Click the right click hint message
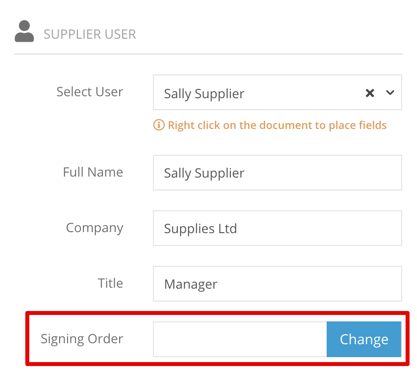417x371 pixels. pyautogui.click(x=277, y=125)
